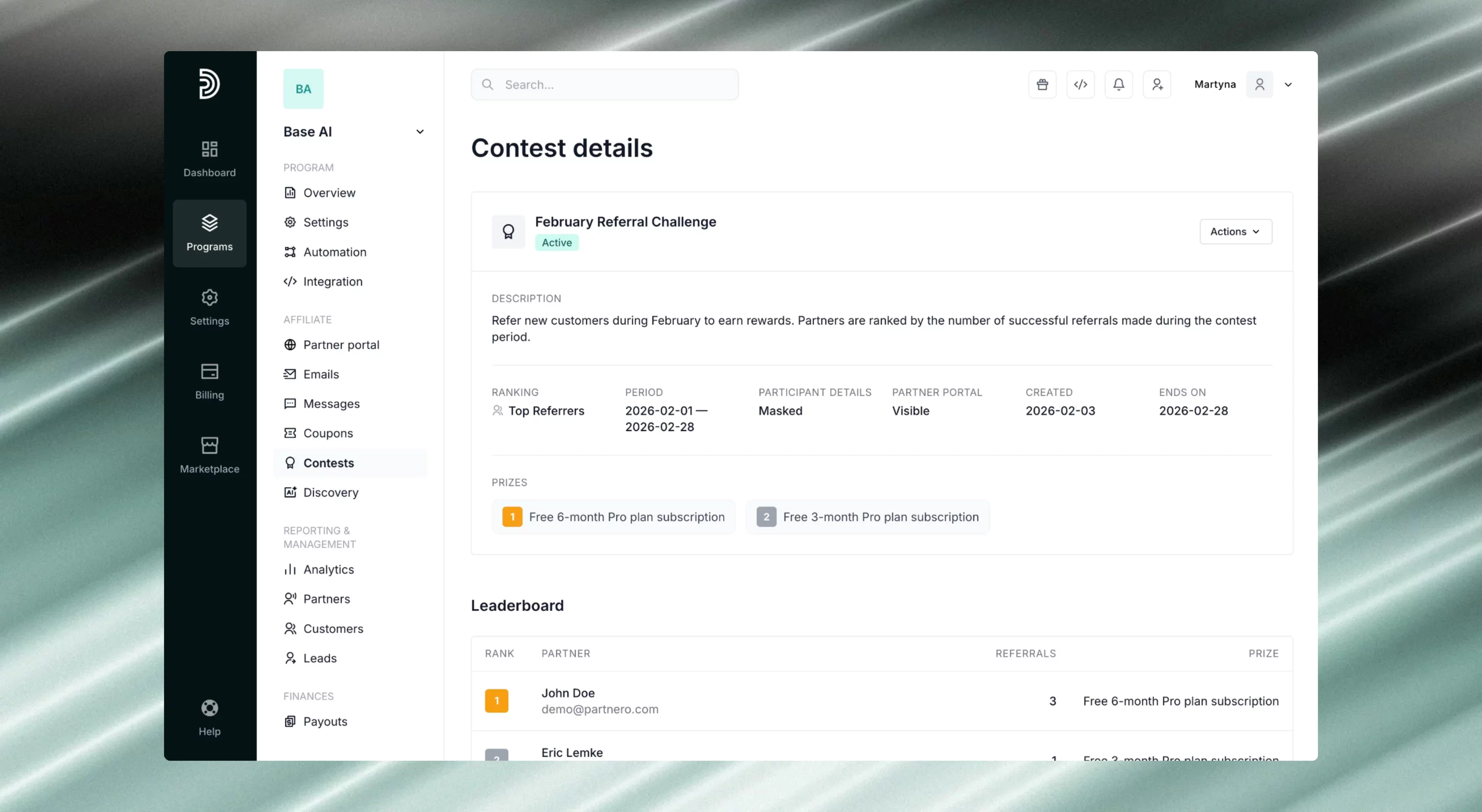Navigate to Partner portal menu item
The height and width of the screenshot is (812, 1482).
pyautogui.click(x=340, y=344)
